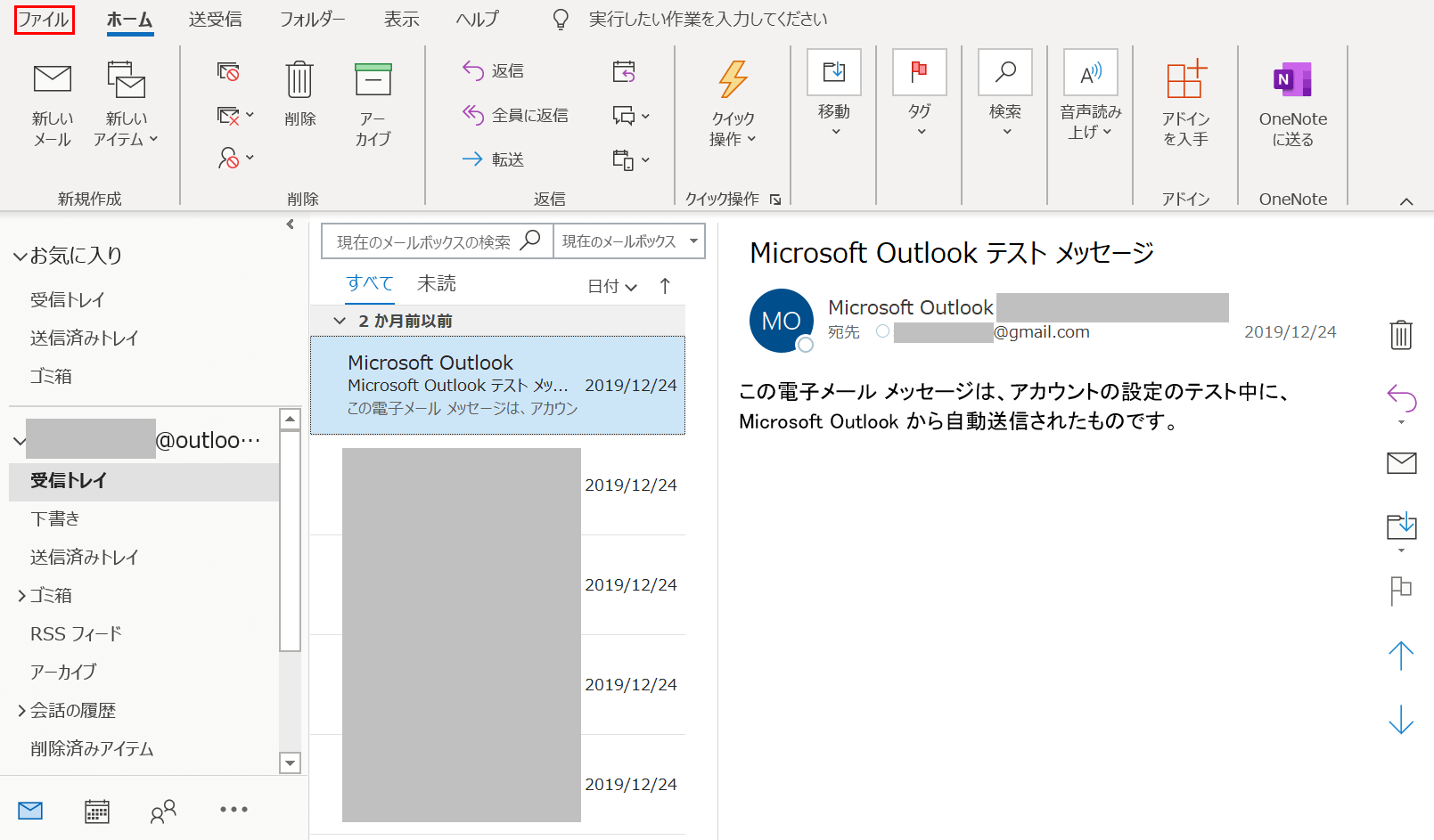1434x840 pixels.
Task: Open the 日付 sort-by dropdown
Action: pyautogui.click(x=612, y=286)
